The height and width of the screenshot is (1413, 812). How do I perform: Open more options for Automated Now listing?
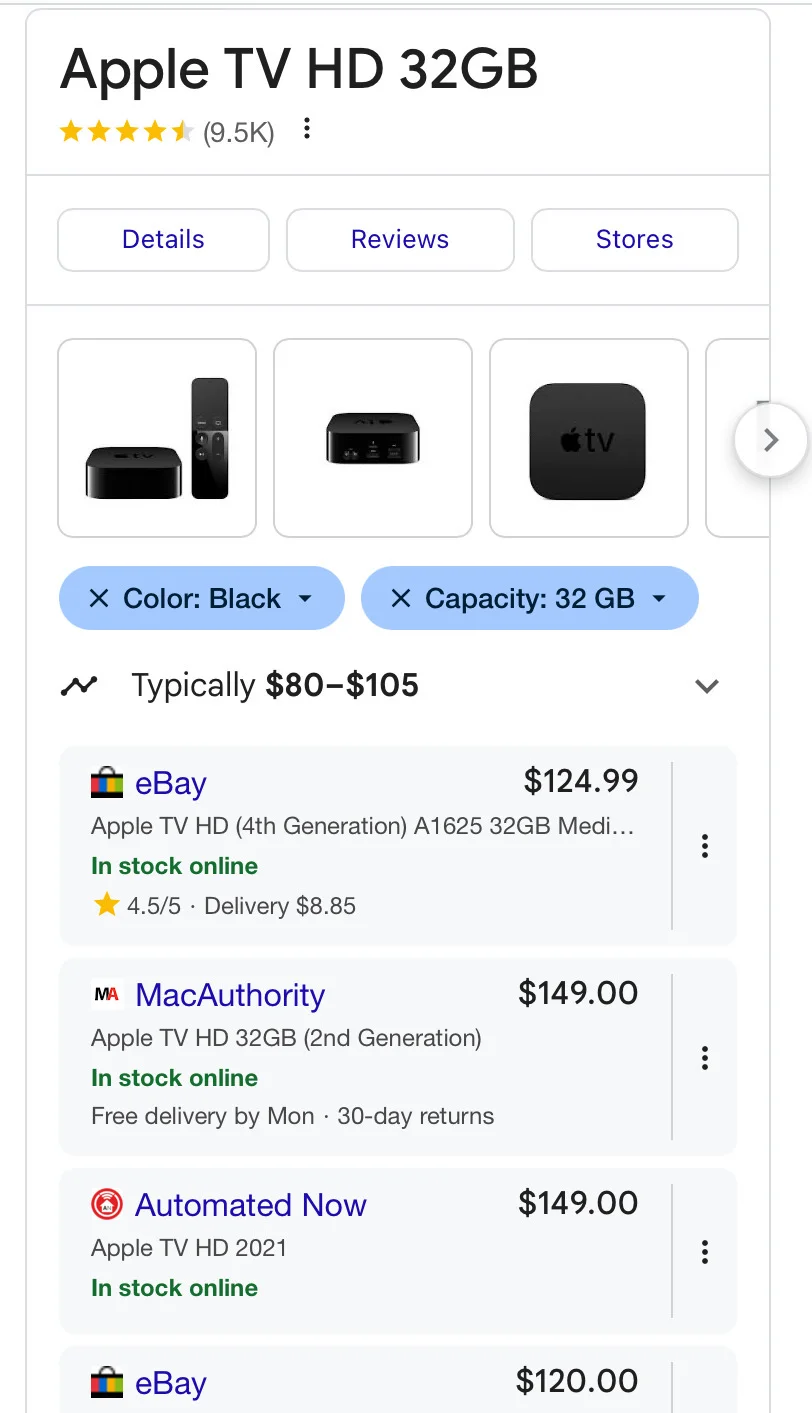(705, 1251)
